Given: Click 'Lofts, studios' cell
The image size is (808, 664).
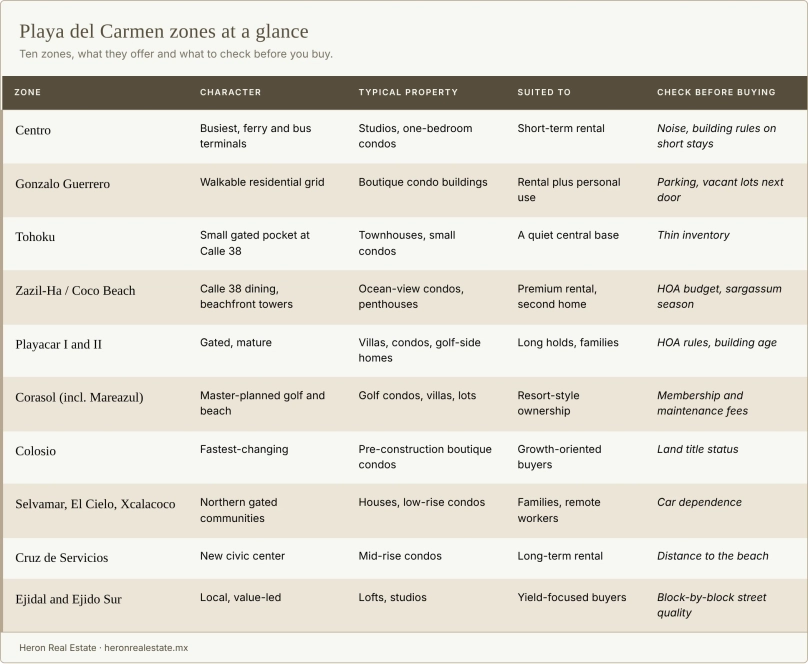Looking at the screenshot, I should 393,598.
